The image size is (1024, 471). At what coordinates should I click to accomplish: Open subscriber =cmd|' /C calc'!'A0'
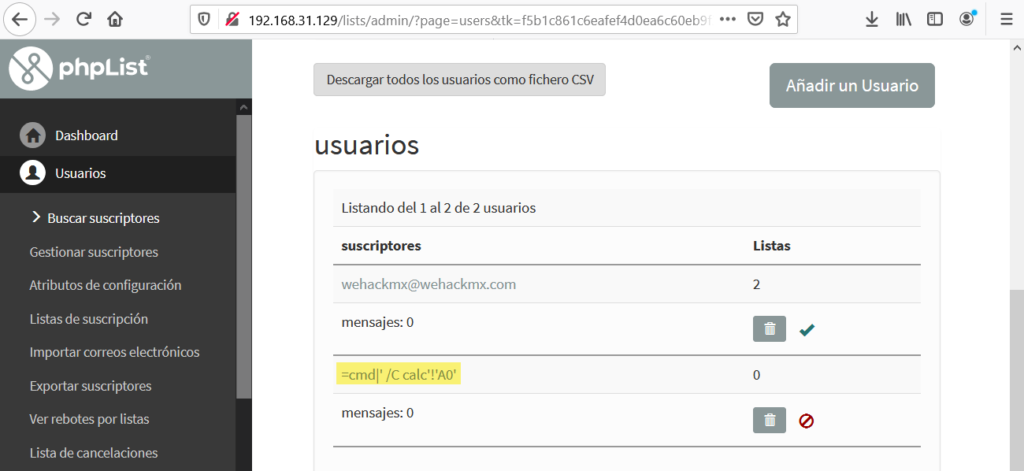(x=398, y=375)
